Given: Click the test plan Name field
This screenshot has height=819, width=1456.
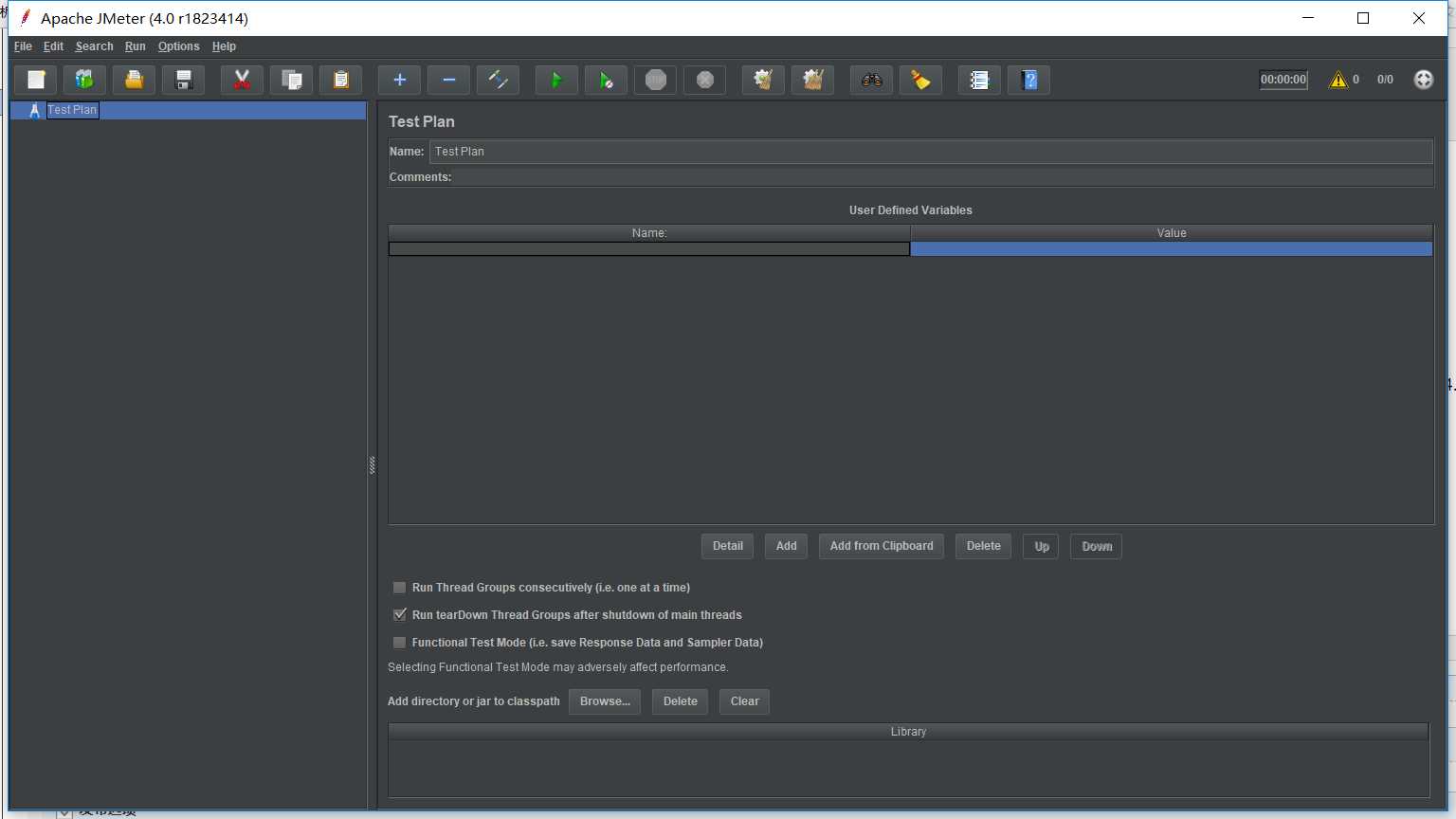Looking at the screenshot, I should pos(931,152).
